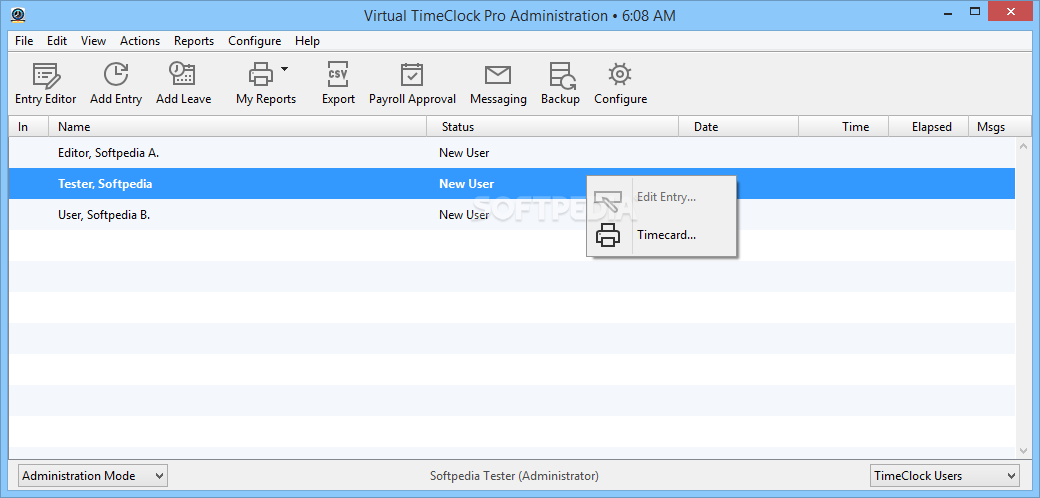Viewport: 1040px width, 498px height.
Task: Open My Reports printer icon
Action: pyautogui.click(x=261, y=74)
